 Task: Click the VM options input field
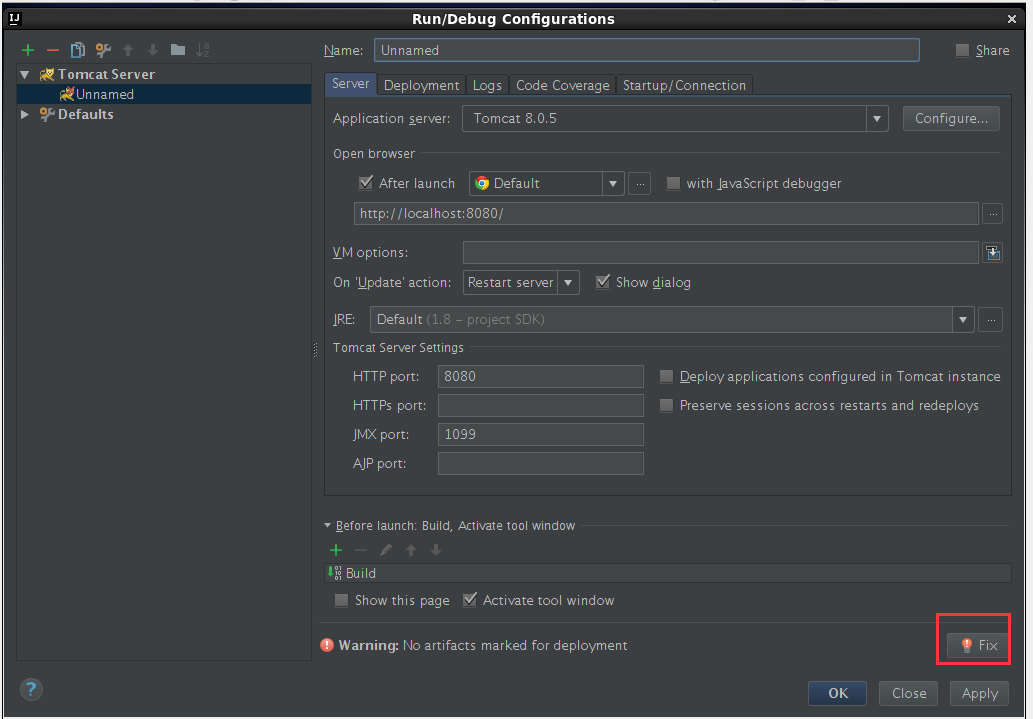721,252
